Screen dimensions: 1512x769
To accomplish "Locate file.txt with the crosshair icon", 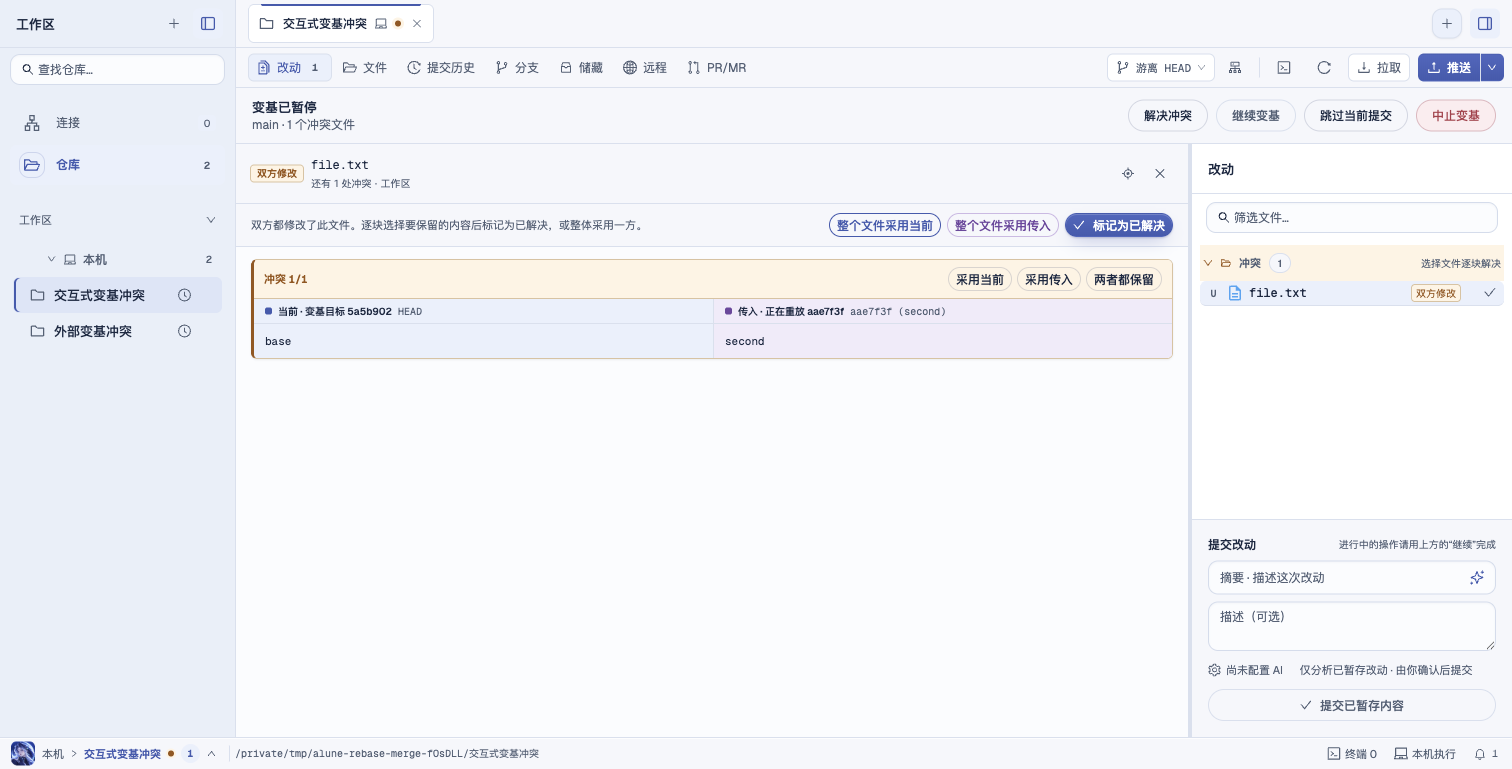I will pos(1128,173).
